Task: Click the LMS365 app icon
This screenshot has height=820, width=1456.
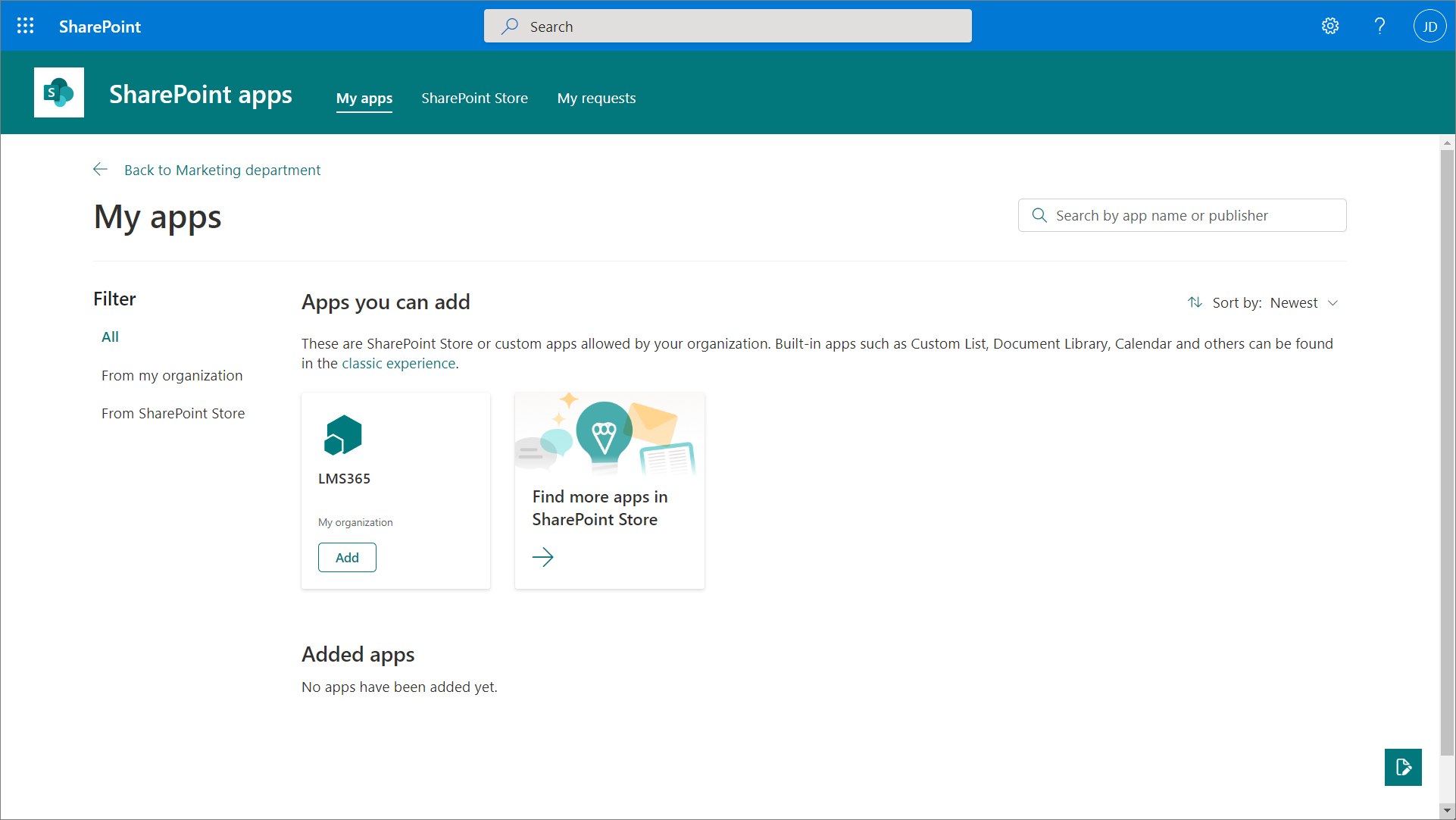Action: pos(343,435)
